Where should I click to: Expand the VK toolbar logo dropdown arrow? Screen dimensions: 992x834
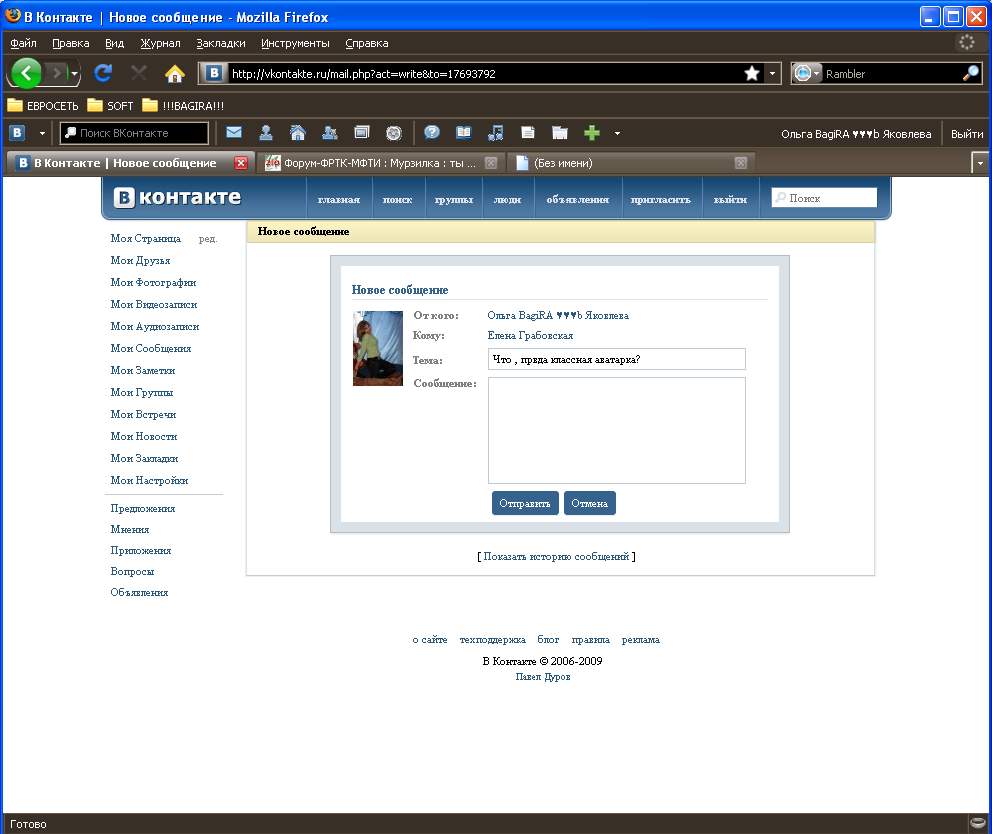coord(42,133)
